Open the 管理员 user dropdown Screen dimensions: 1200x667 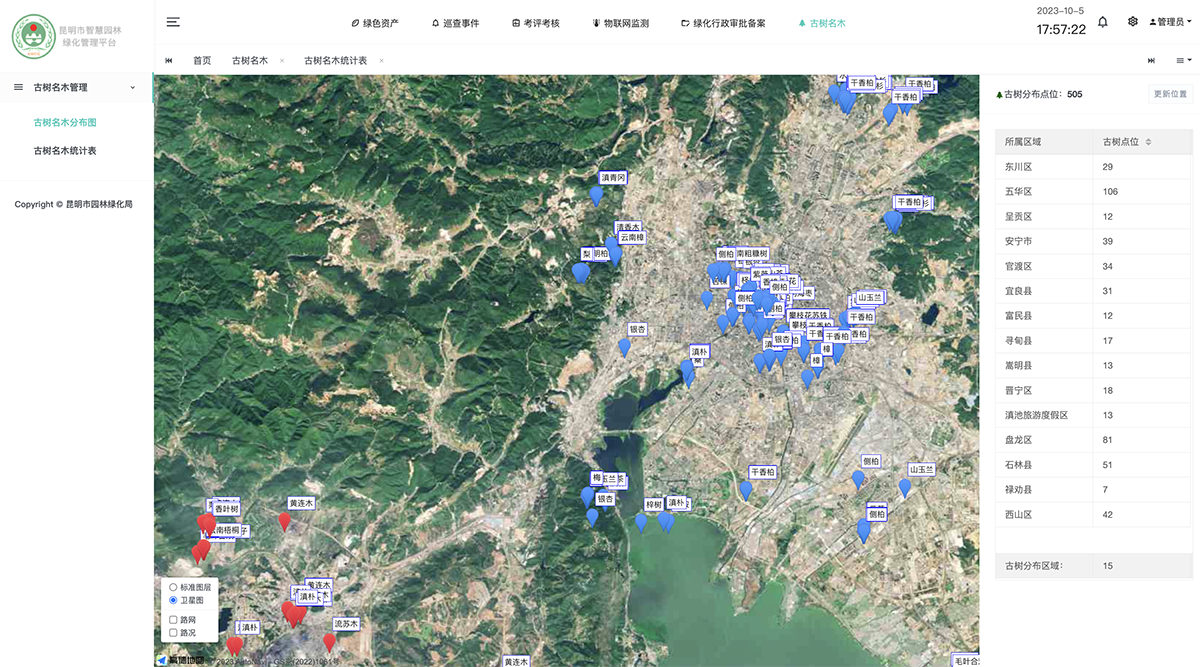point(1168,22)
